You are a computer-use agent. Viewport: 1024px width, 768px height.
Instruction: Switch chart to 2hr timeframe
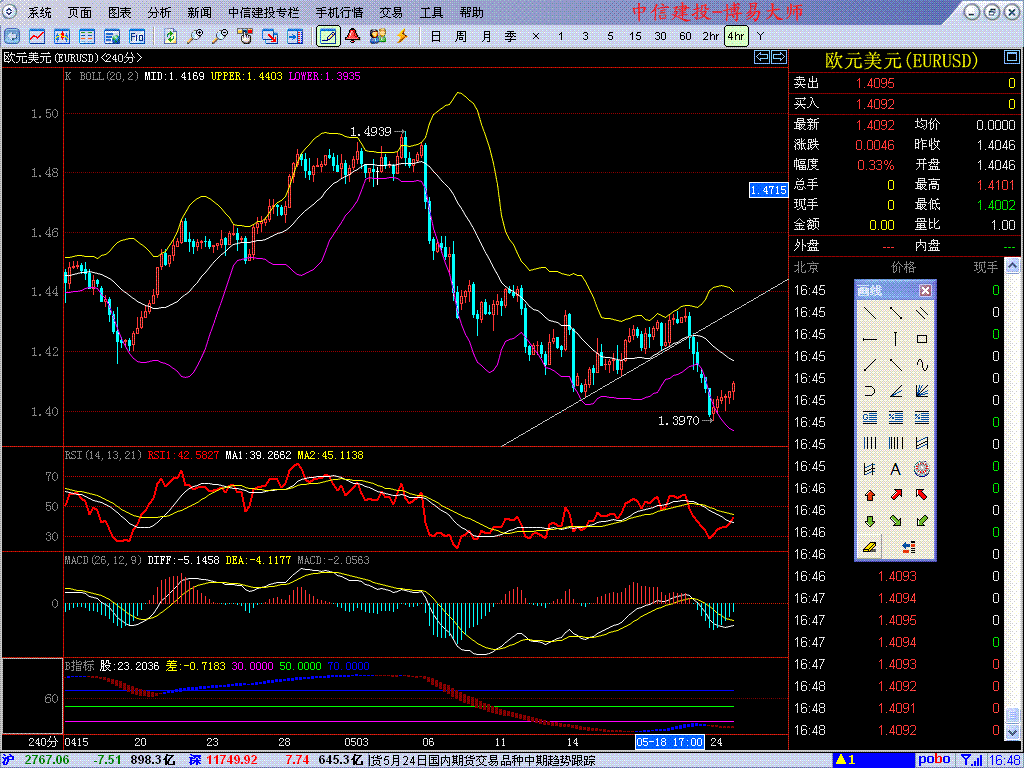pyautogui.click(x=710, y=36)
